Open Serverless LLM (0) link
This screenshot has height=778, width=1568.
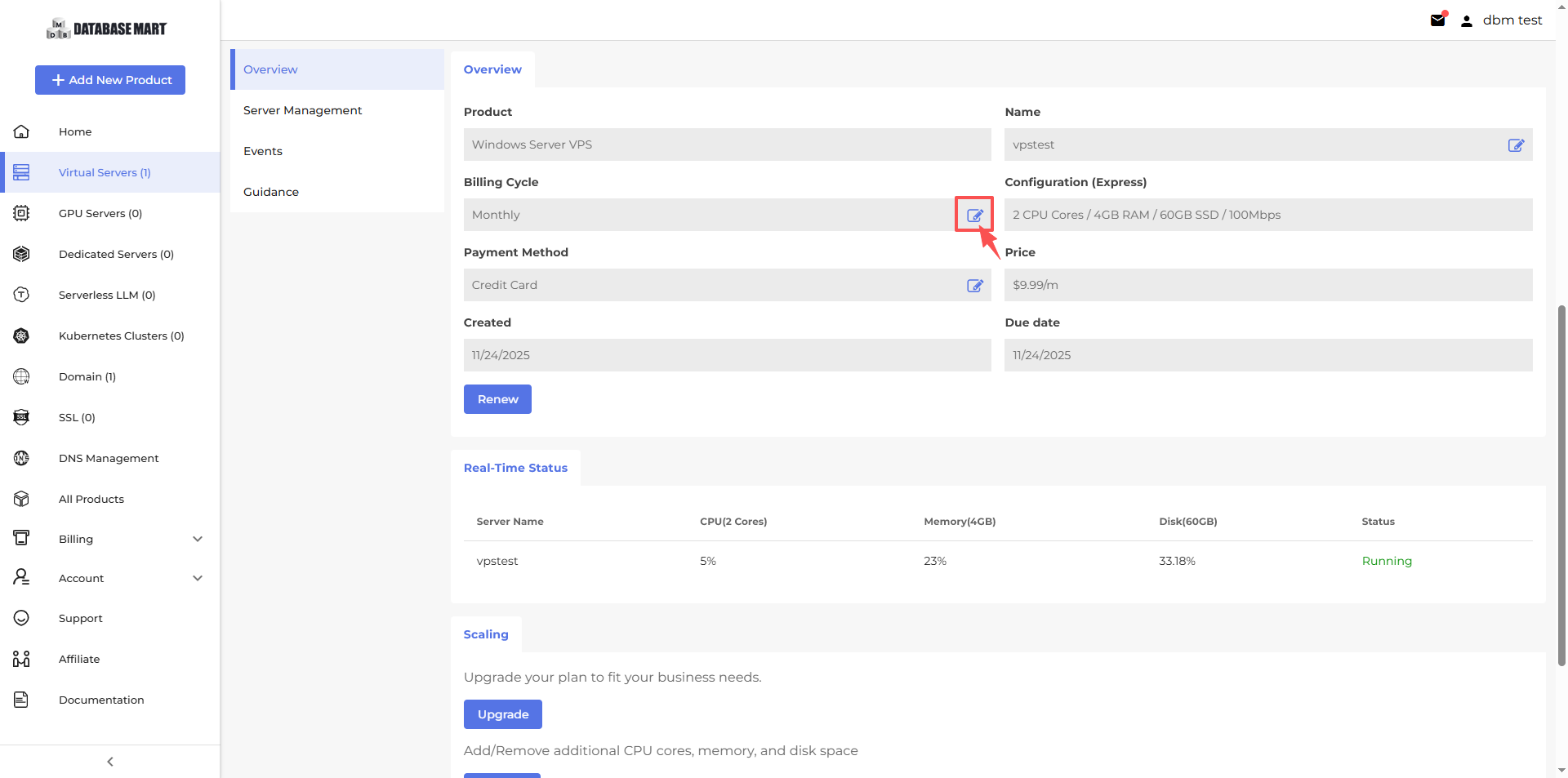(x=107, y=295)
